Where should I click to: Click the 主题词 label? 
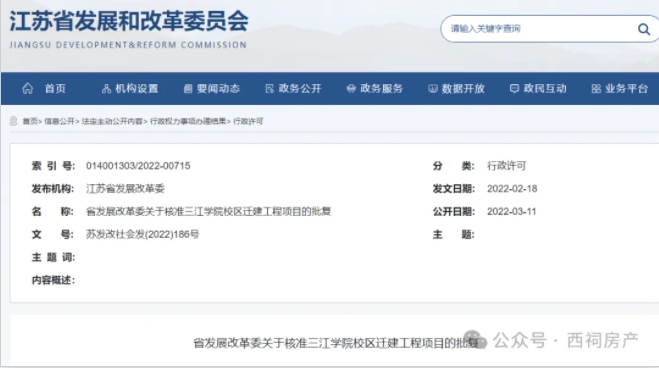point(53,257)
